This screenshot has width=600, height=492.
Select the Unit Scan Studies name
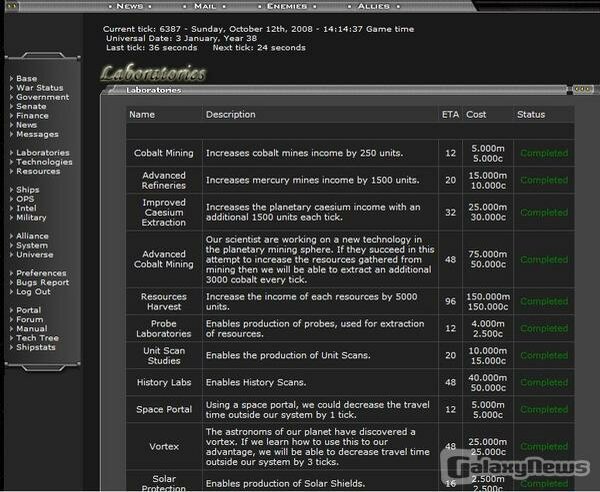164,355
